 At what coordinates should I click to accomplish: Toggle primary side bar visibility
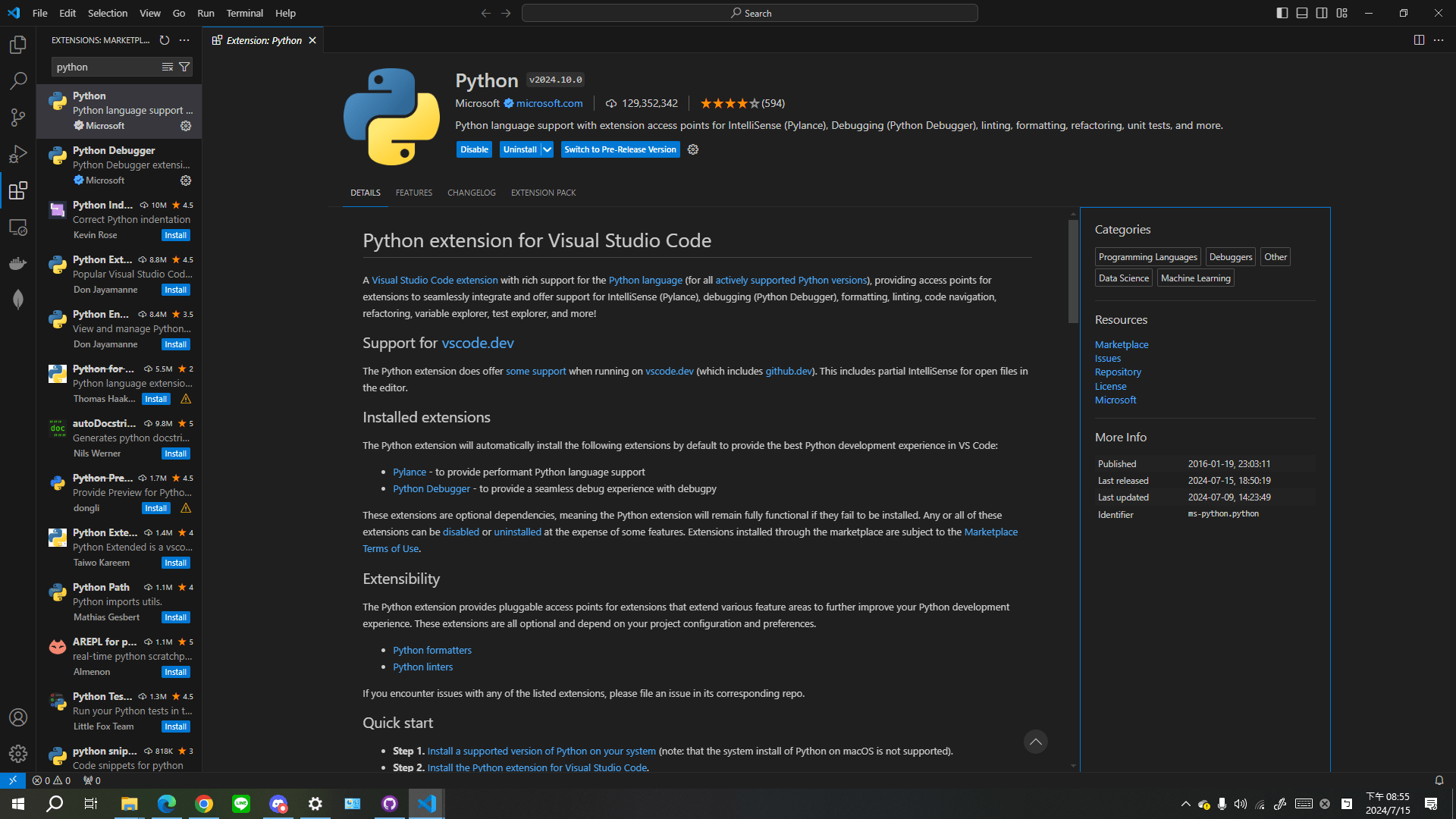(1282, 13)
